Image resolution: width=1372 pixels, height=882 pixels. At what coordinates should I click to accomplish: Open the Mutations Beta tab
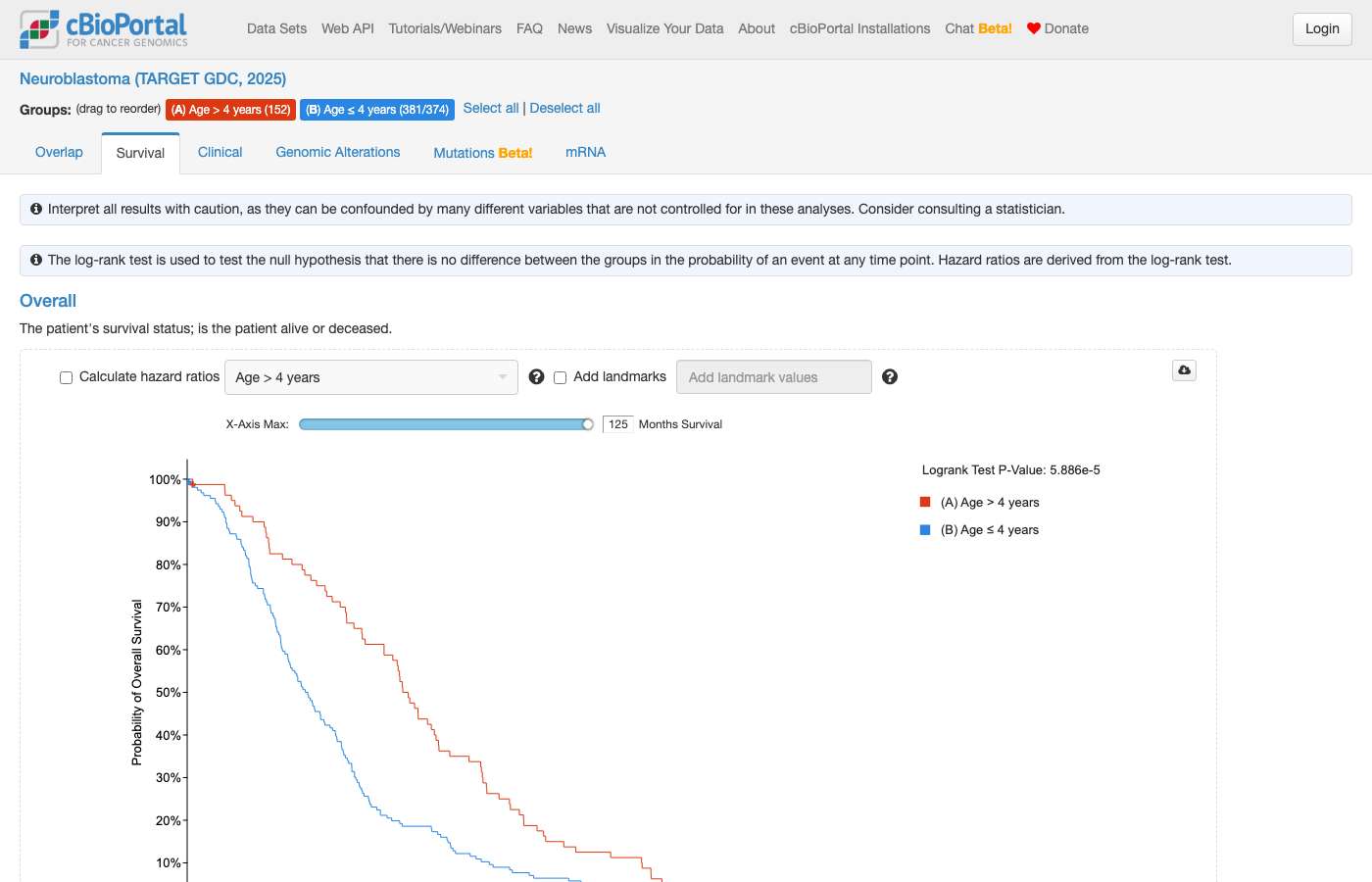tap(483, 153)
